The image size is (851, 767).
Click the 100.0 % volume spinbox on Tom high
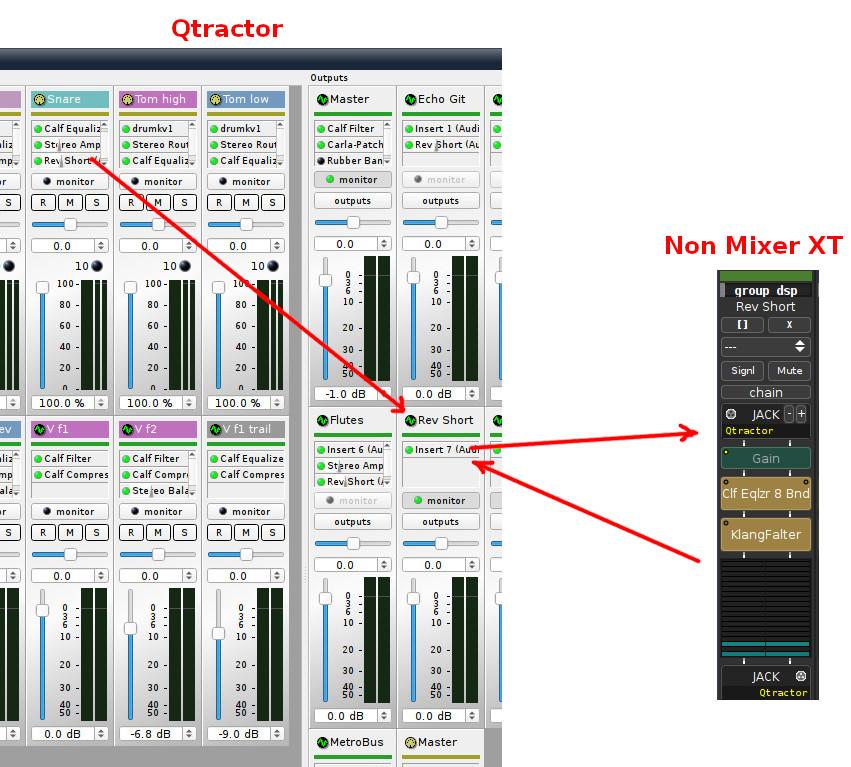pyautogui.click(x=158, y=403)
